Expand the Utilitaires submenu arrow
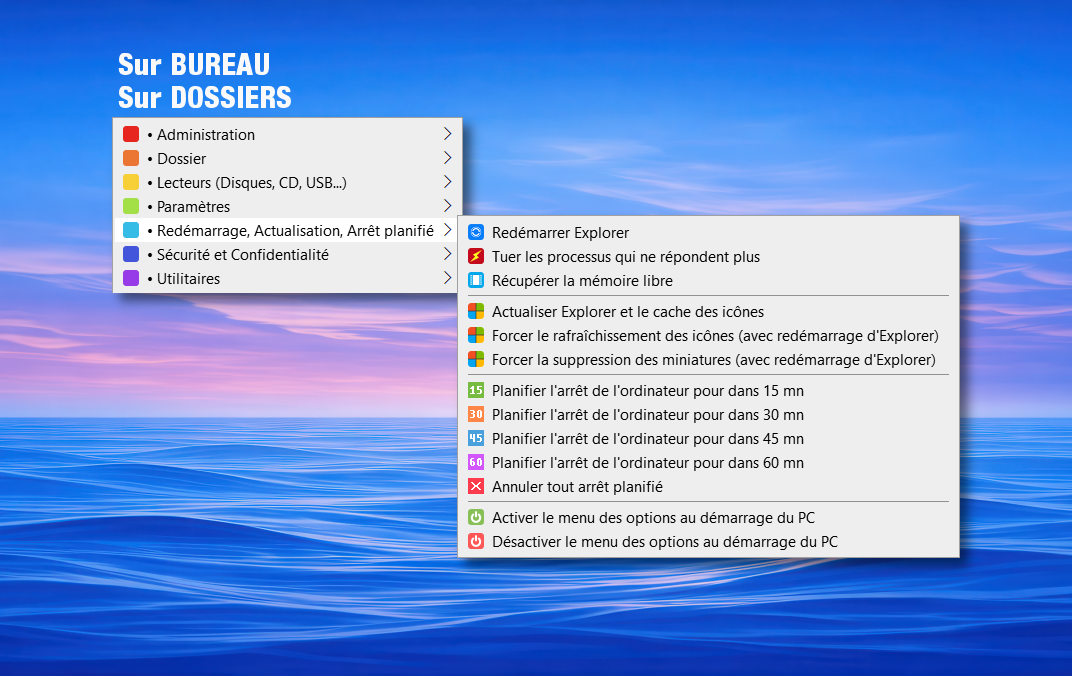The image size is (1072, 676). pos(447,278)
